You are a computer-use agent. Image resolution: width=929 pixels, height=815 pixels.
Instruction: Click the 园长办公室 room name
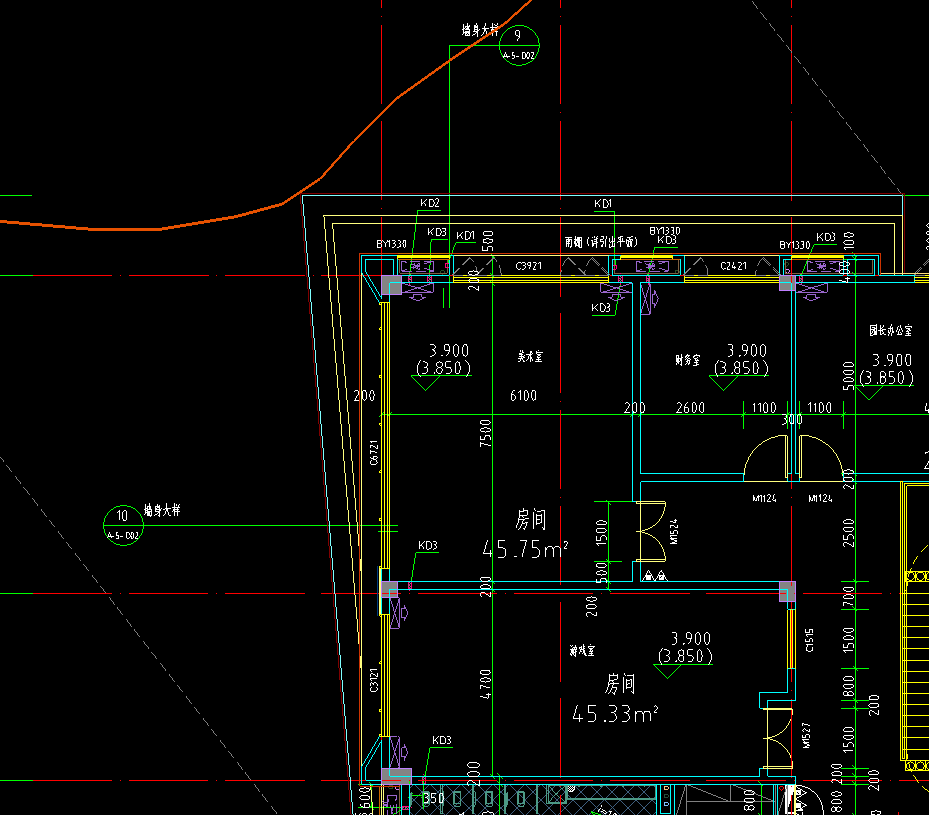pyautogui.click(x=890, y=330)
